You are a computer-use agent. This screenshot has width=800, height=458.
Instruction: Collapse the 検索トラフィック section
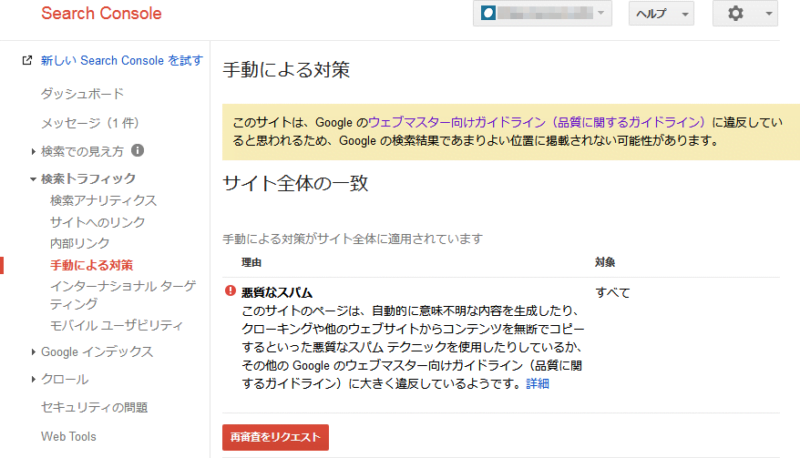click(87, 179)
